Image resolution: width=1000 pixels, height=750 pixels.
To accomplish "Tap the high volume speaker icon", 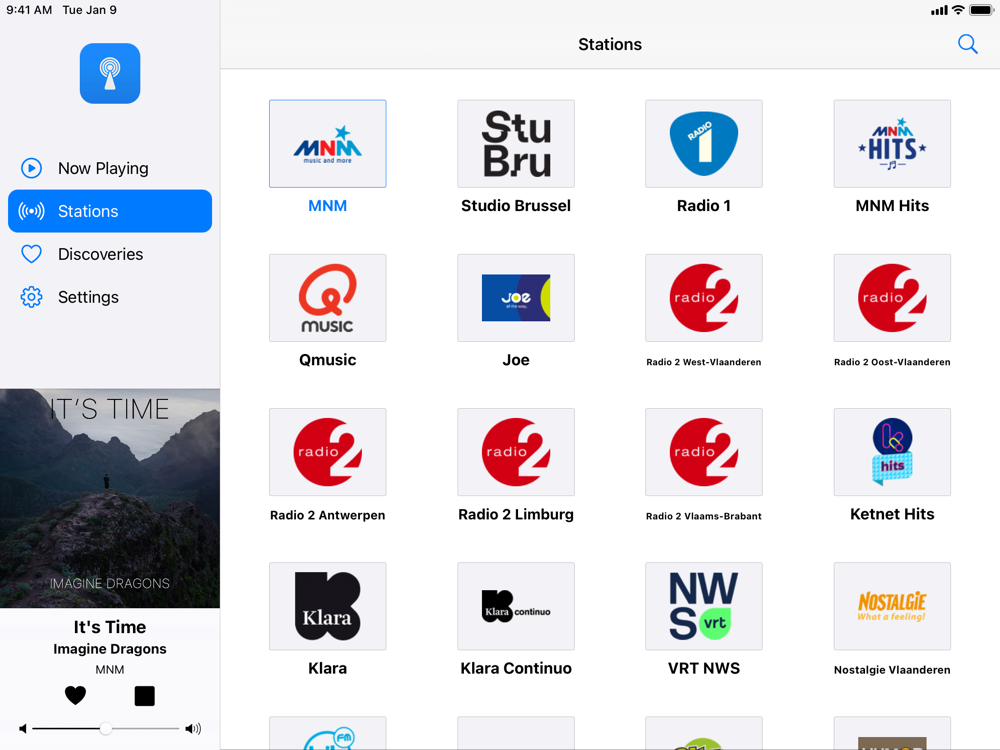I will [193, 728].
